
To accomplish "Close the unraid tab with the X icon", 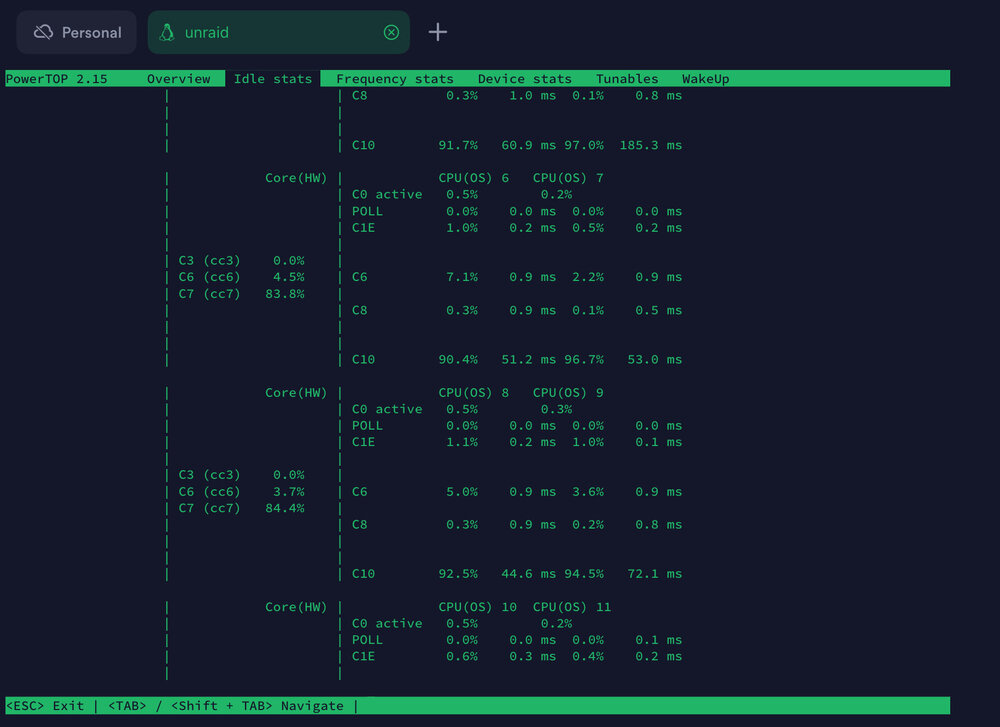I will (x=391, y=33).
